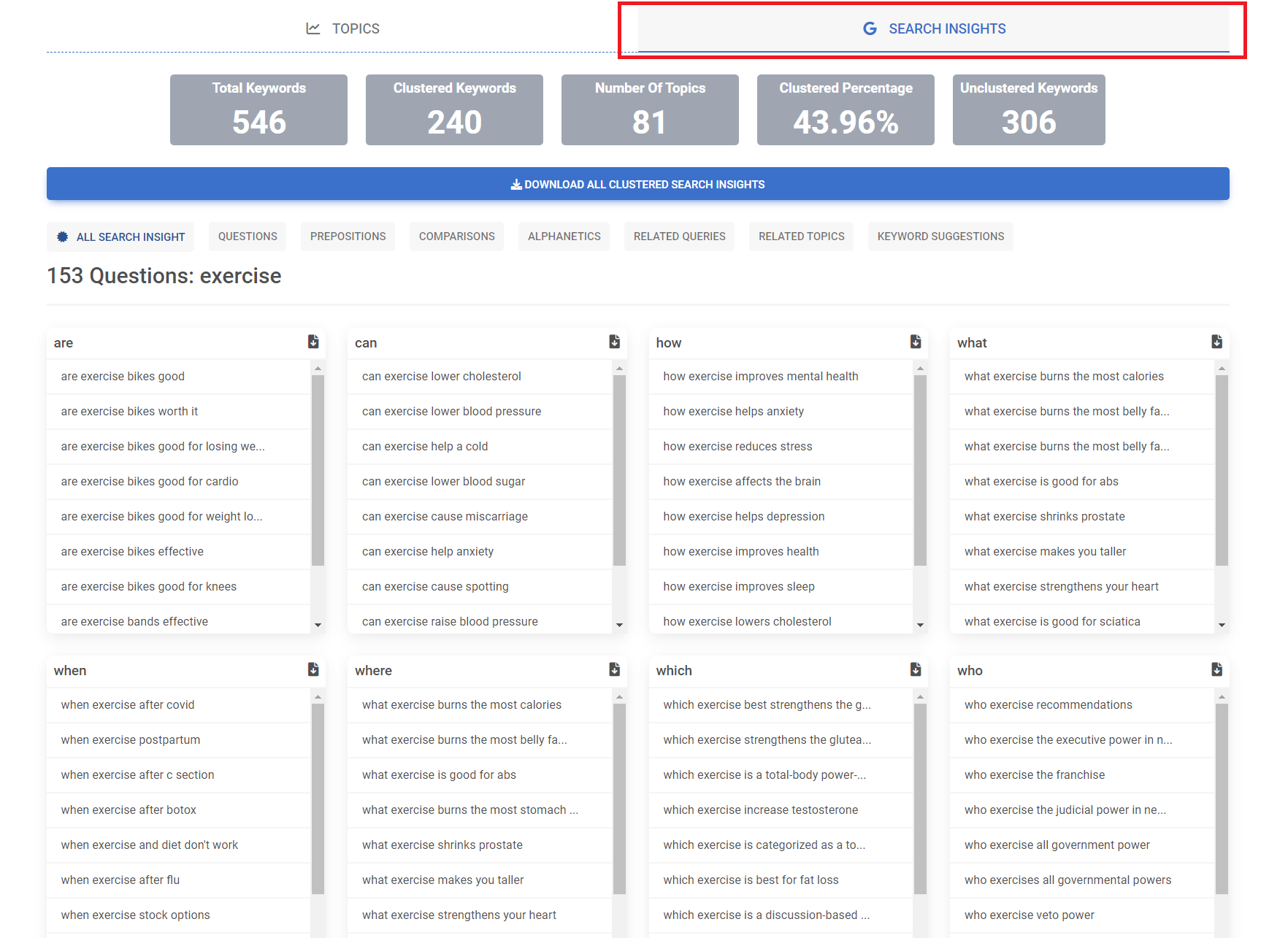Select 'which exercise increase testosterone'
Image resolution: width=1288 pixels, height=938 pixels.
tap(781, 810)
